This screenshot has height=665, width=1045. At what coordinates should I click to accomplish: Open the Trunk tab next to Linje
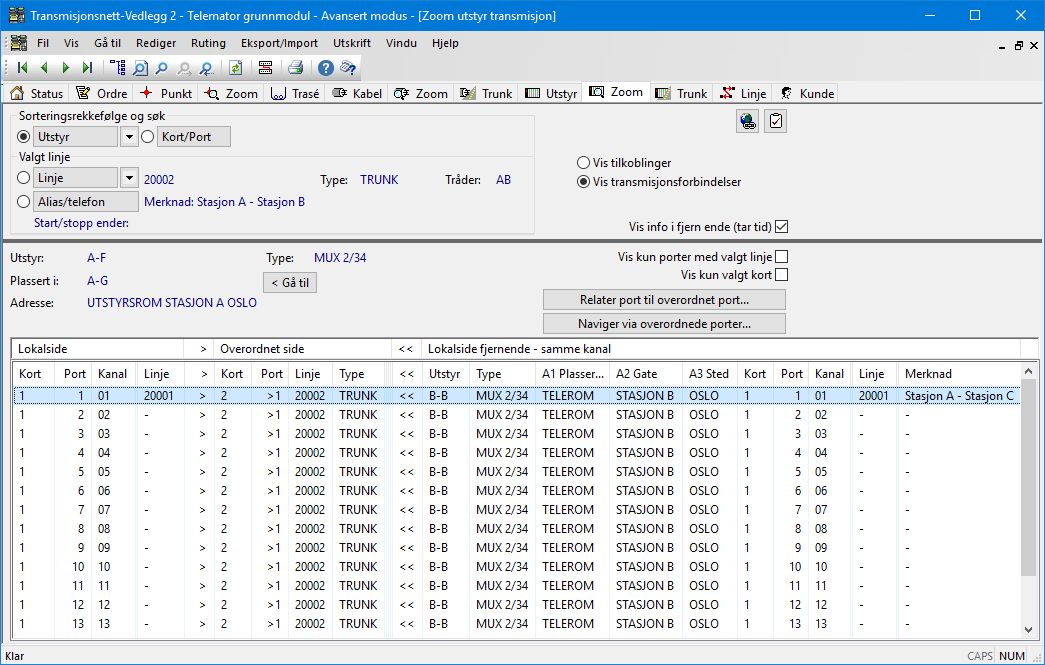(682, 93)
